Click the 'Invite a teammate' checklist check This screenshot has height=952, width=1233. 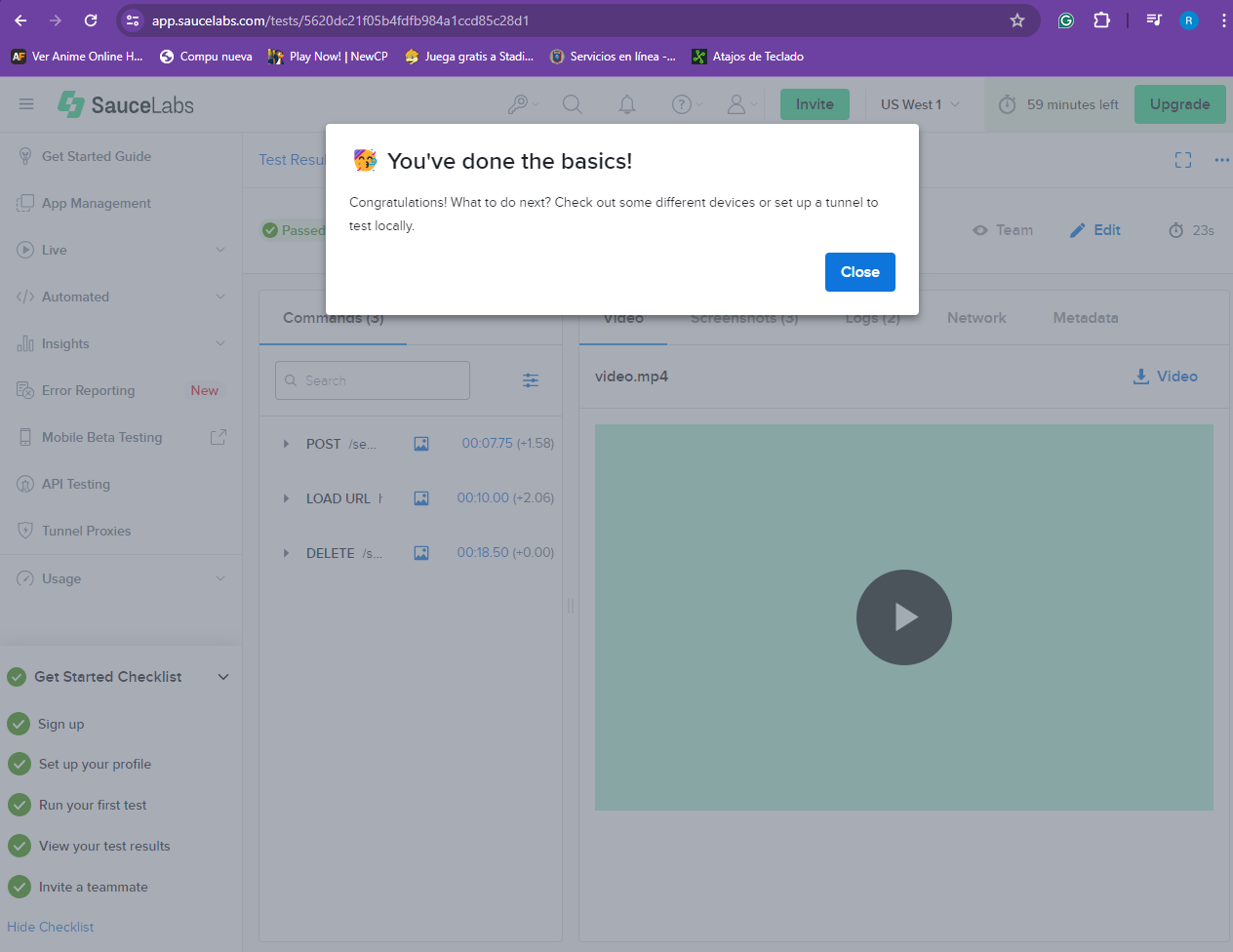(x=19, y=887)
